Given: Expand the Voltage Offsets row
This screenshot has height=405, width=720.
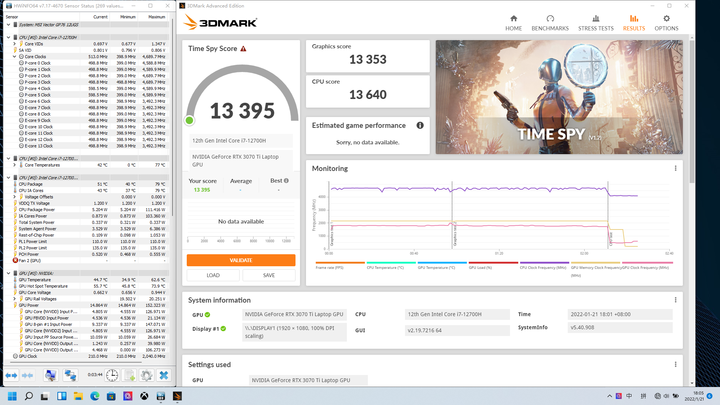Looking at the screenshot, I should 15,197.
